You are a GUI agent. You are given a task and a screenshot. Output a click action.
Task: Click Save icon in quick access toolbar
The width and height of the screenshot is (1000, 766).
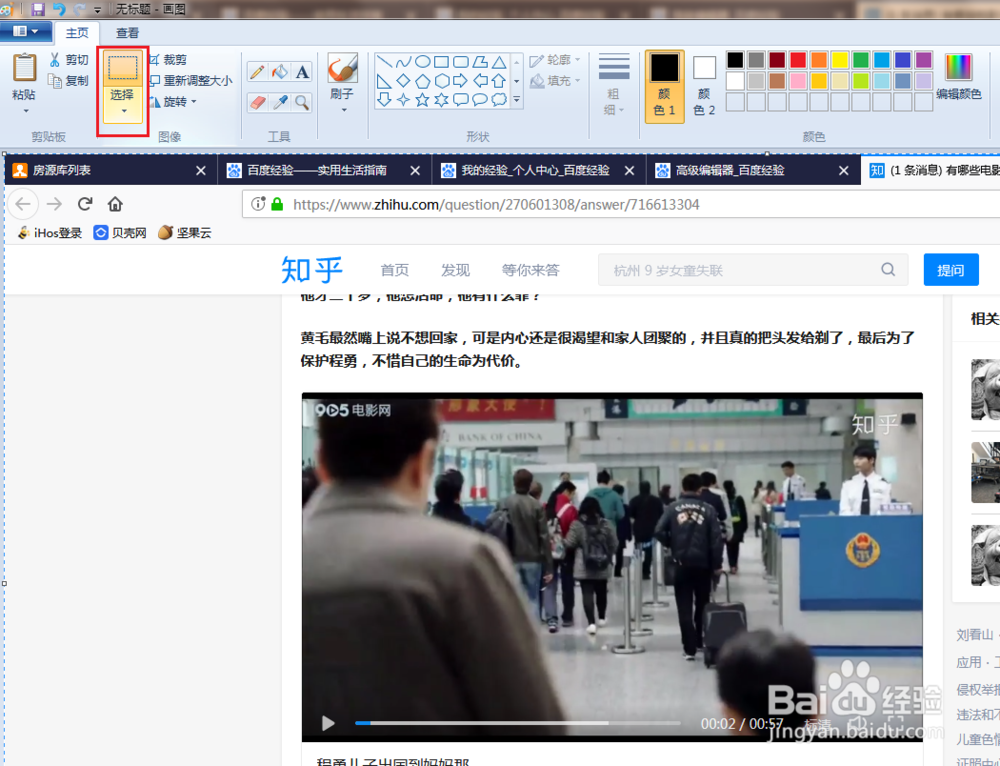click(38, 9)
